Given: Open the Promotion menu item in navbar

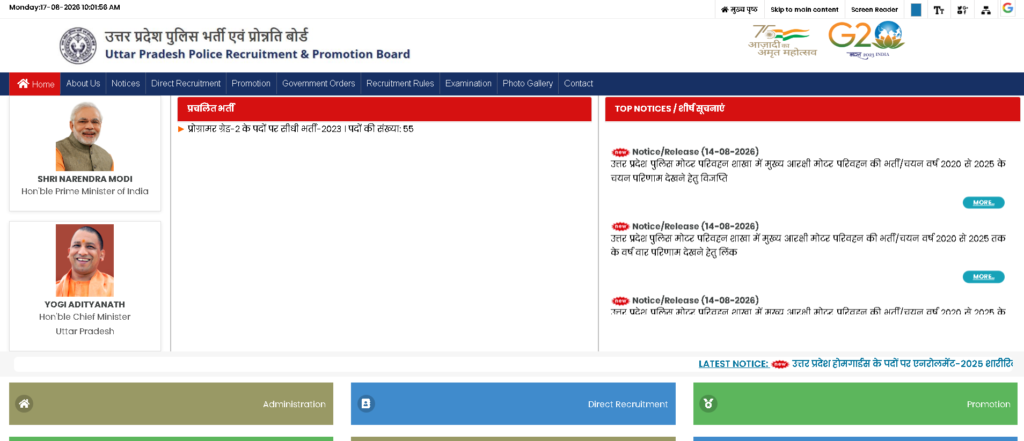Looking at the screenshot, I should point(251,84).
